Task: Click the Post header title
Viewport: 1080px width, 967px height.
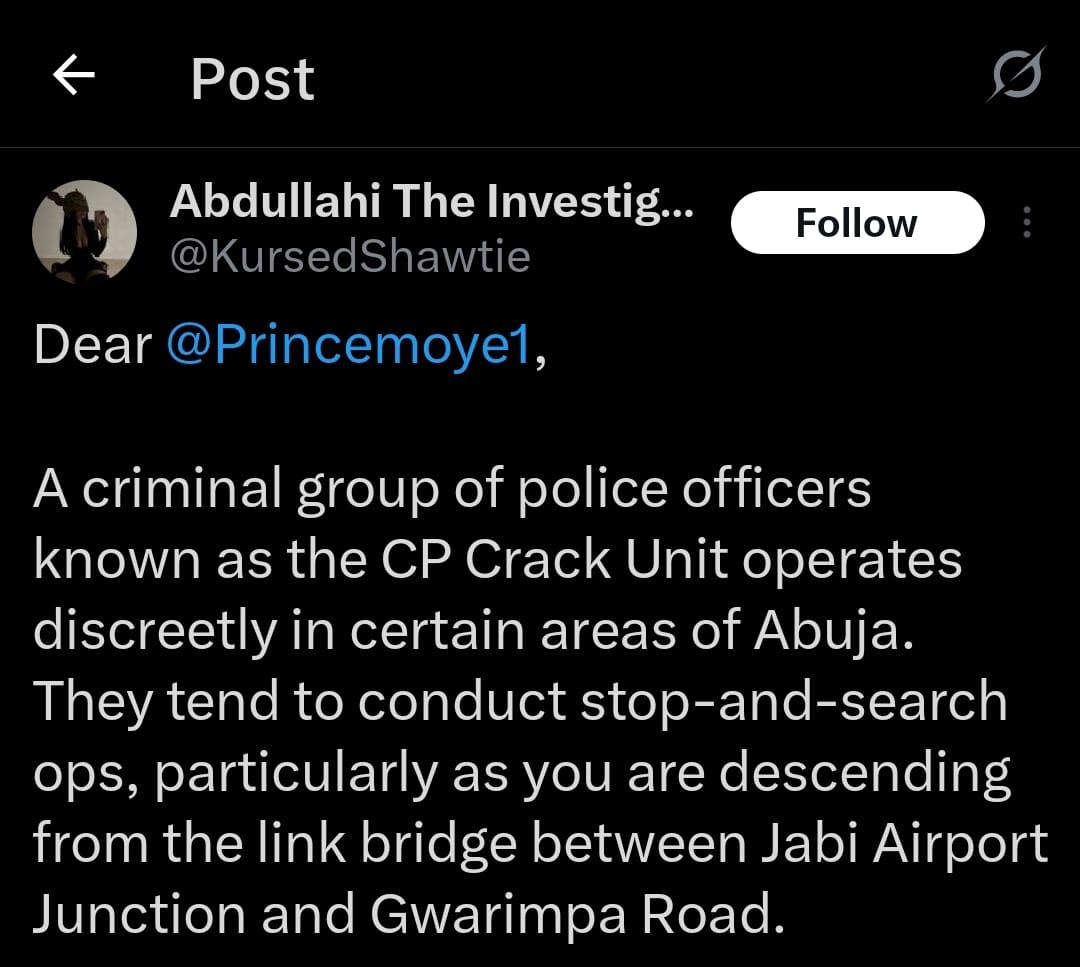Action: click(x=252, y=79)
